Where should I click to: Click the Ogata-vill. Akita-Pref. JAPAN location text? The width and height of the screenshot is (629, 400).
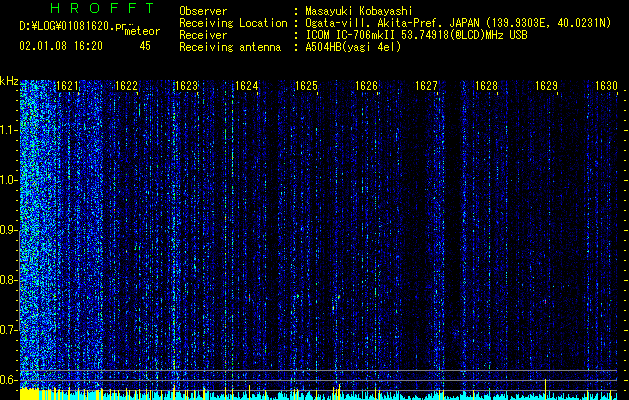coord(392,23)
